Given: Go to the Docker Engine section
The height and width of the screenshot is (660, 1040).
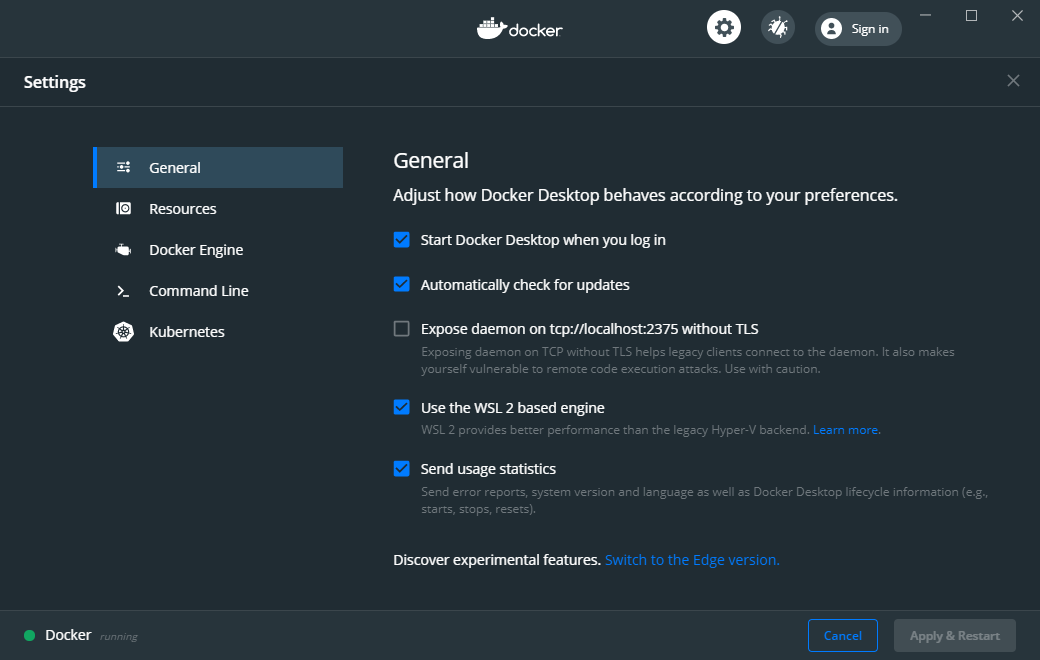Looking at the screenshot, I should (218, 250).
